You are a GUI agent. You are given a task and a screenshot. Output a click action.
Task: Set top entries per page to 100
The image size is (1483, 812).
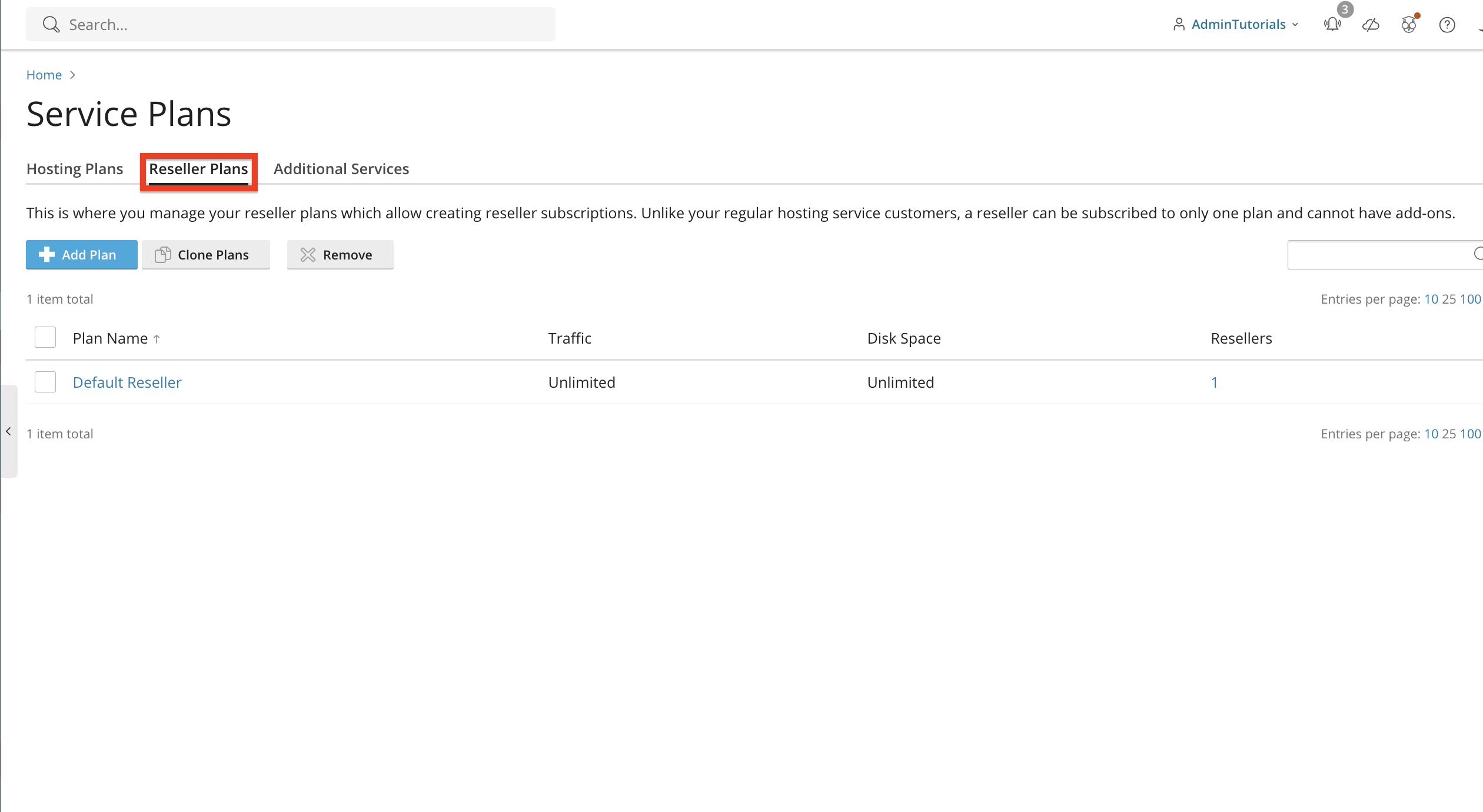click(1470, 299)
